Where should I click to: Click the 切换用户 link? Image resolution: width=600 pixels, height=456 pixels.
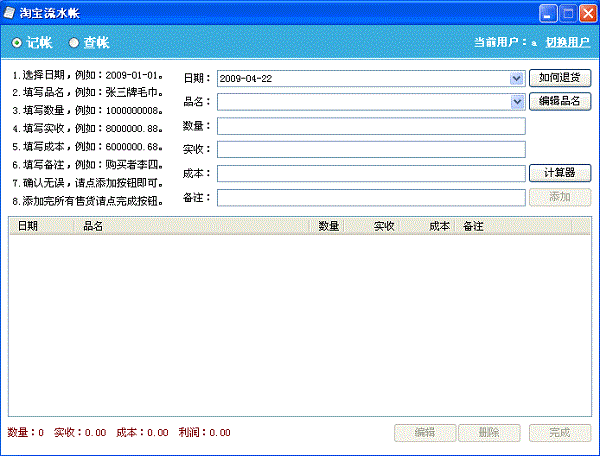click(567, 43)
